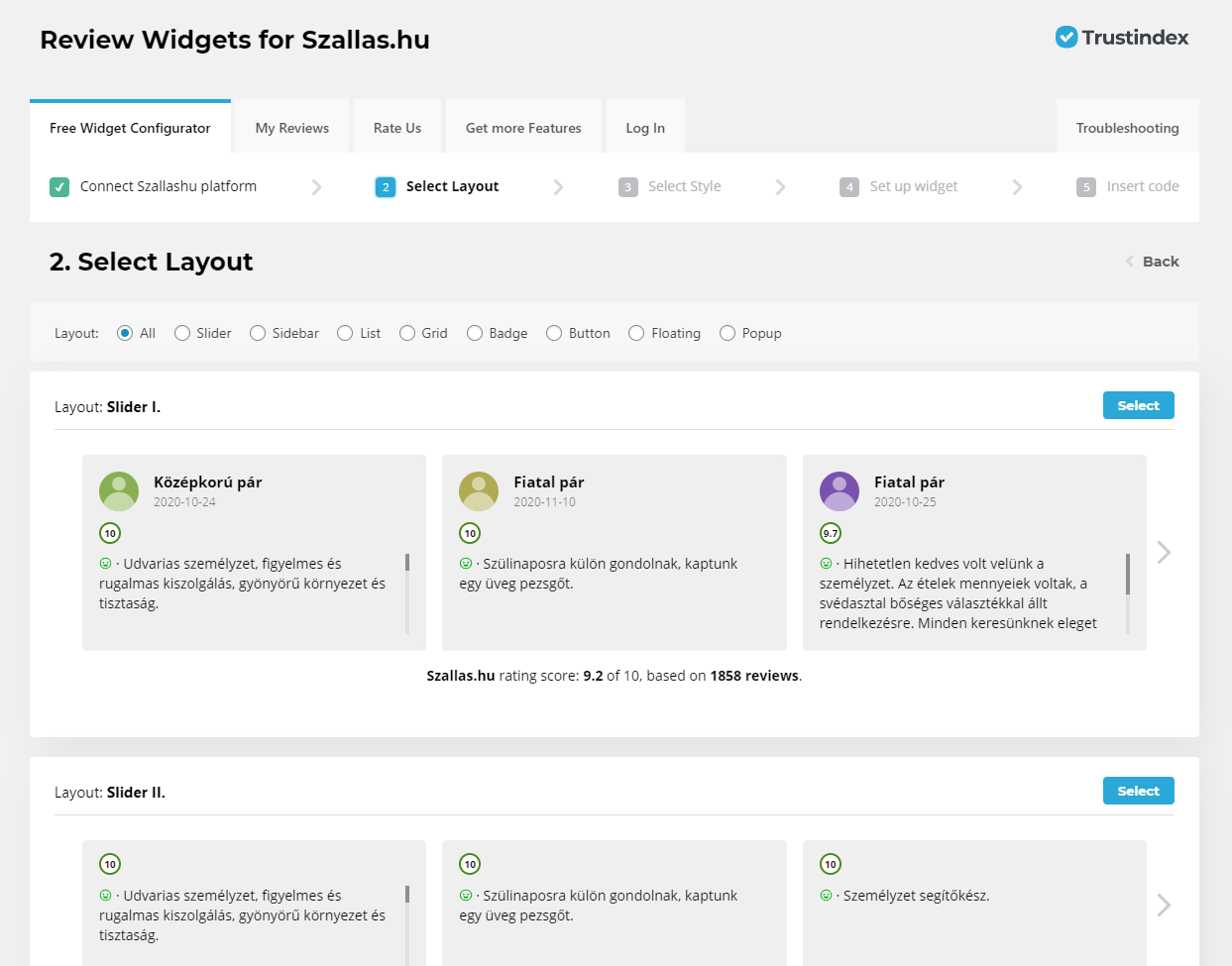Image resolution: width=1232 pixels, height=966 pixels.
Task: Open the Troubleshooting tab
Action: 1128,128
